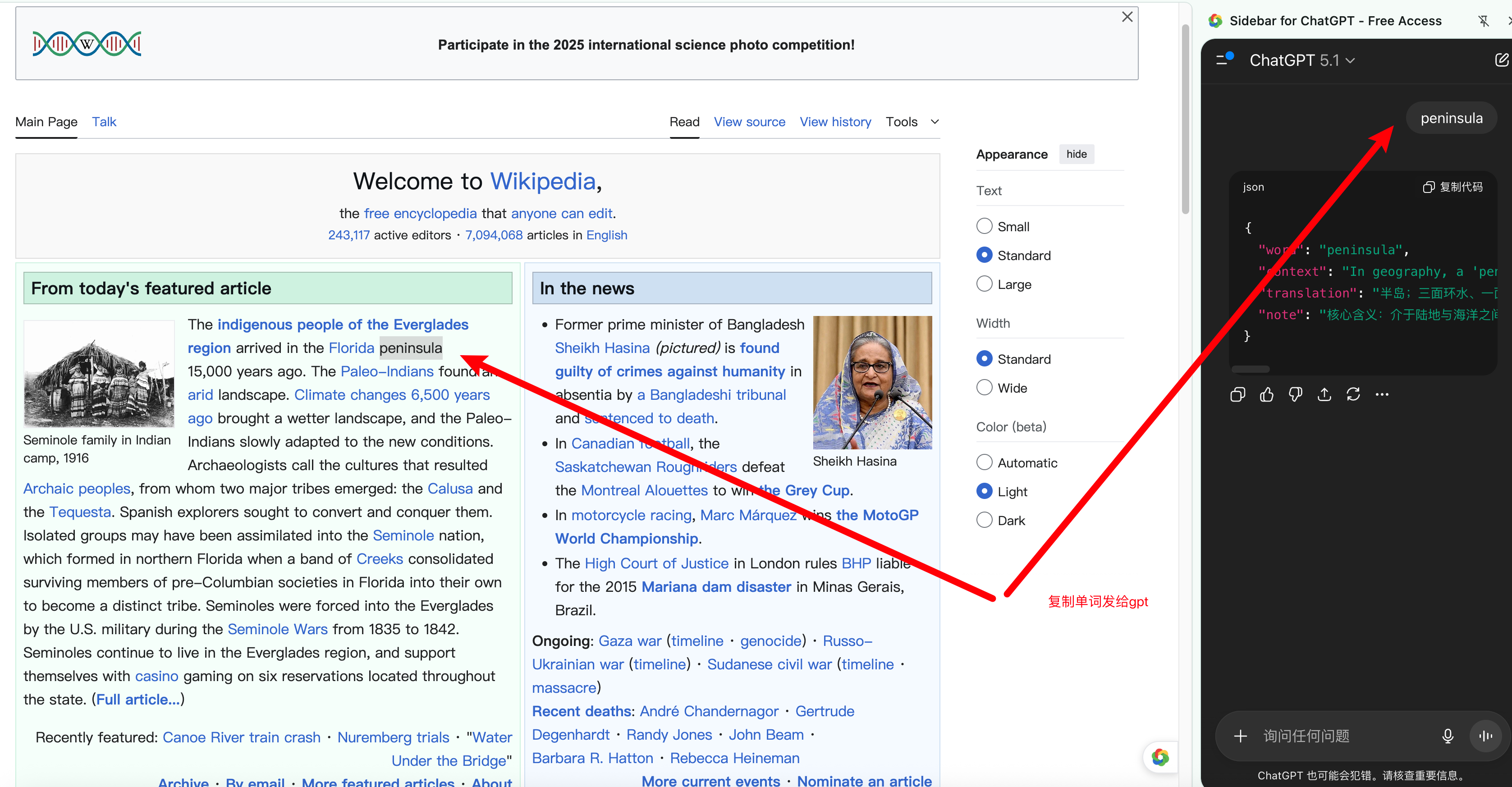Viewport: 1512px width, 787px height.
Task: Start new chat via compose icon
Action: tap(1502, 60)
